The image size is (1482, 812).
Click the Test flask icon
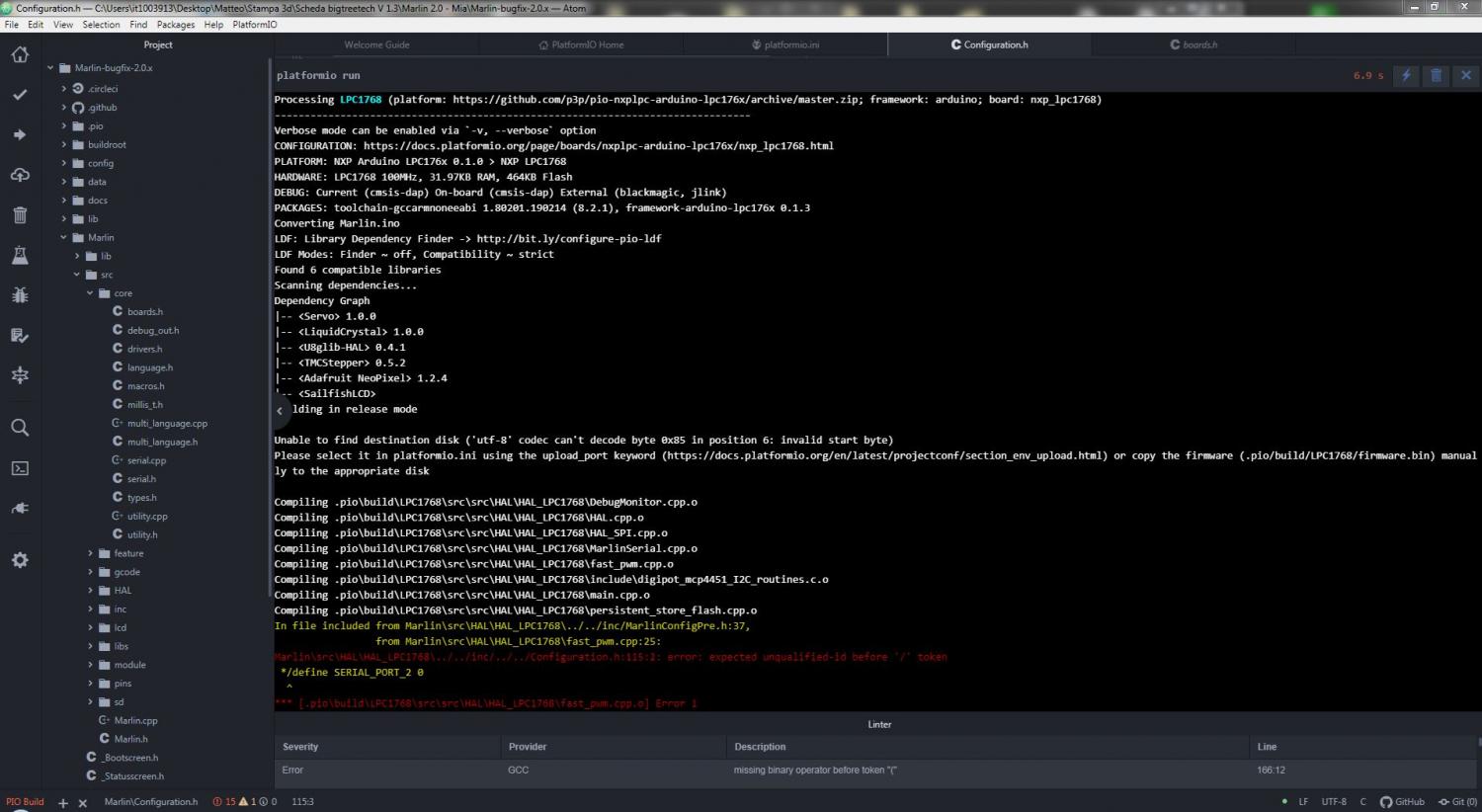20,255
